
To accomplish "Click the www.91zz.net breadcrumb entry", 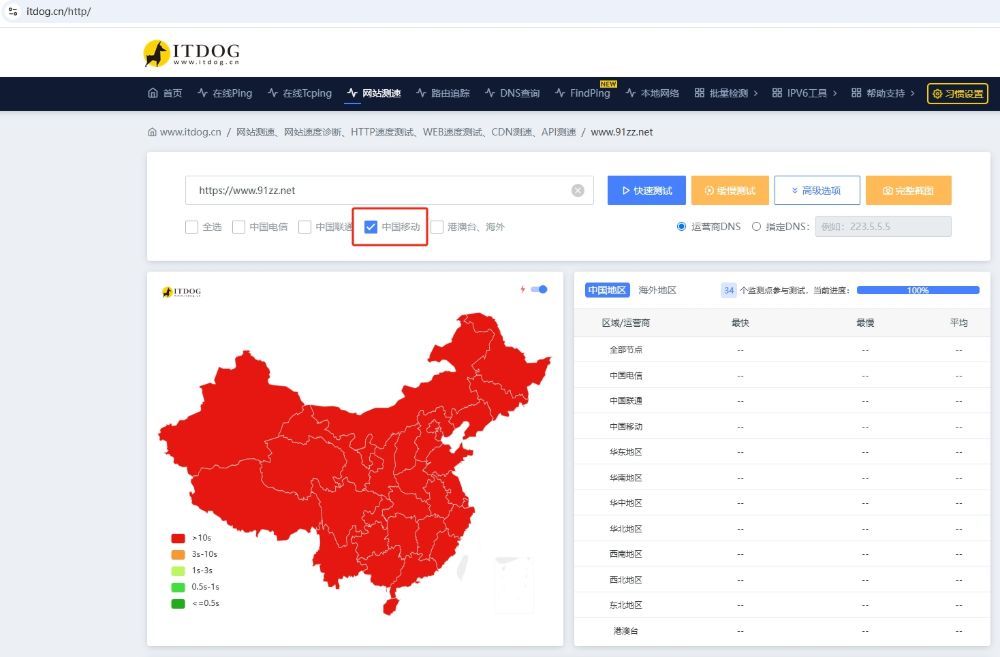I will [x=622, y=132].
